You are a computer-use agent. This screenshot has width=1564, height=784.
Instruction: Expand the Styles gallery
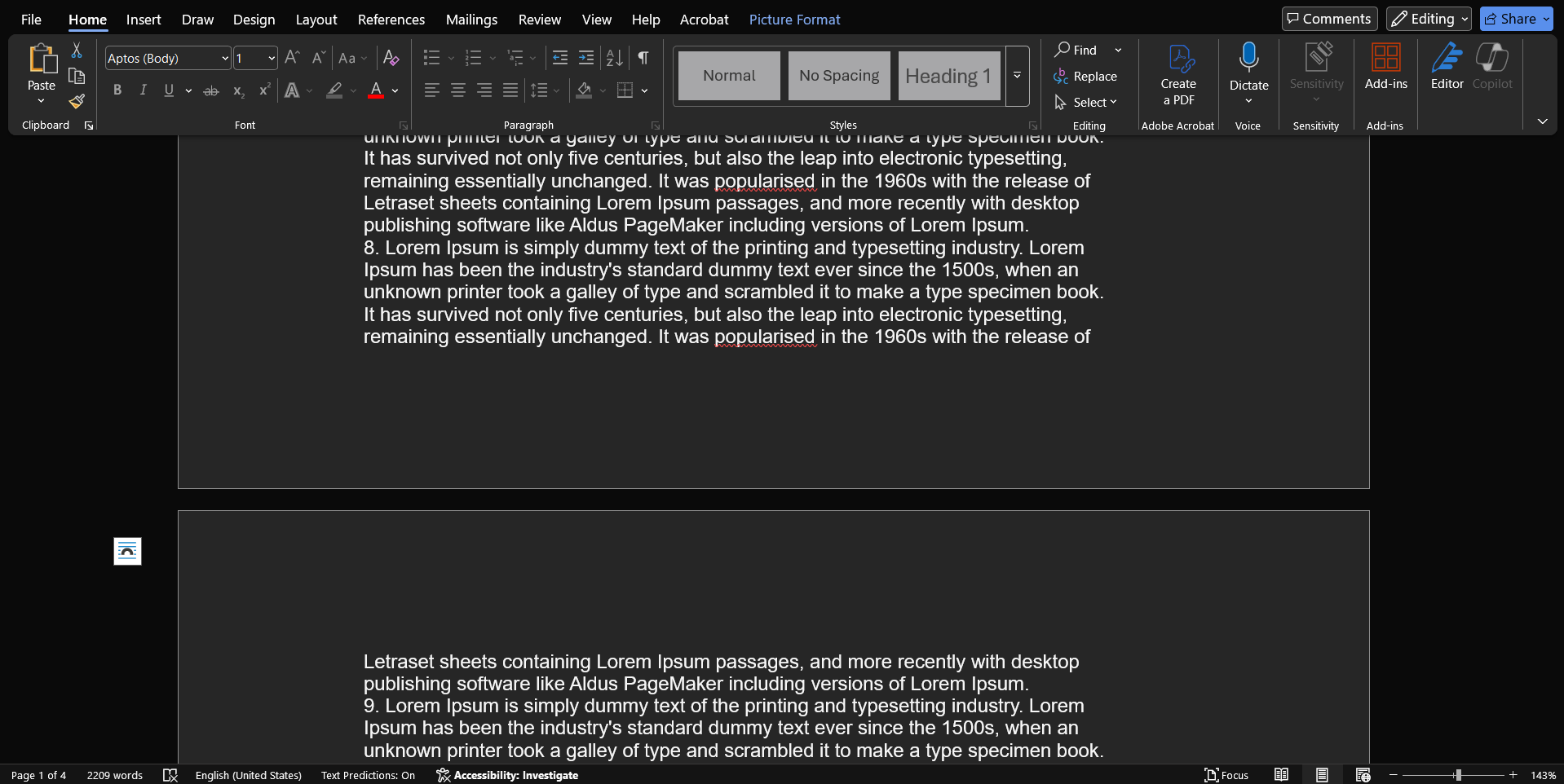1017,76
